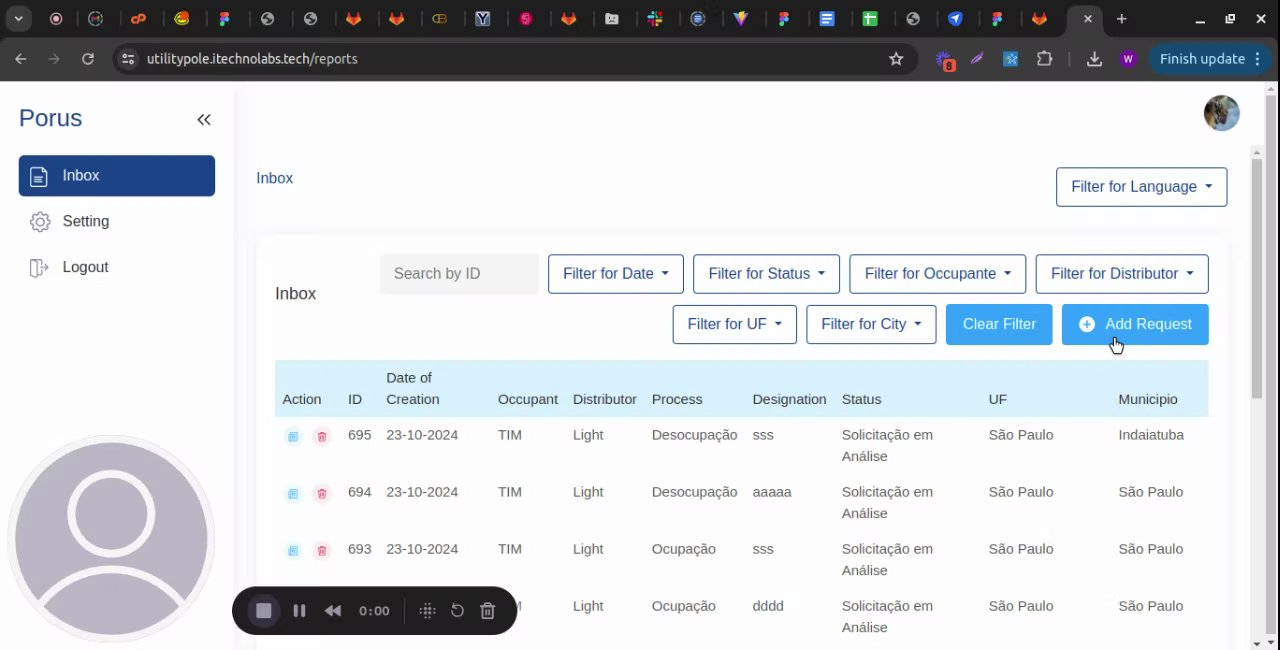
Task: Open extension icon with badge 8
Action: (945, 60)
